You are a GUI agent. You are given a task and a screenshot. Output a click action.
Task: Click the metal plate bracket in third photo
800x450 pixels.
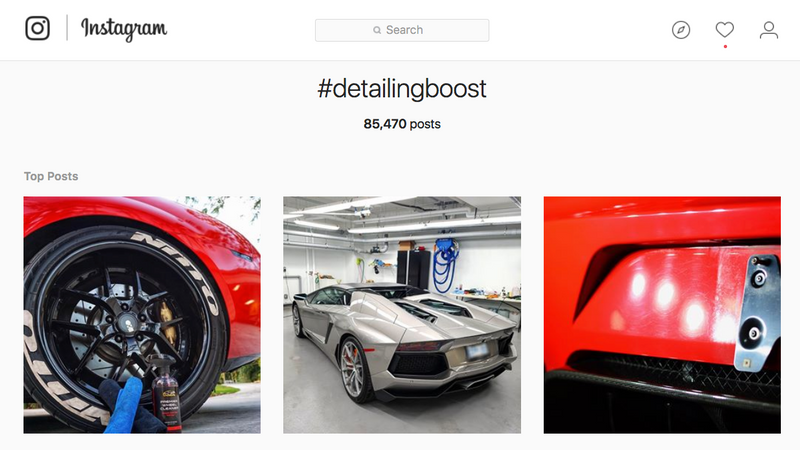click(758, 311)
